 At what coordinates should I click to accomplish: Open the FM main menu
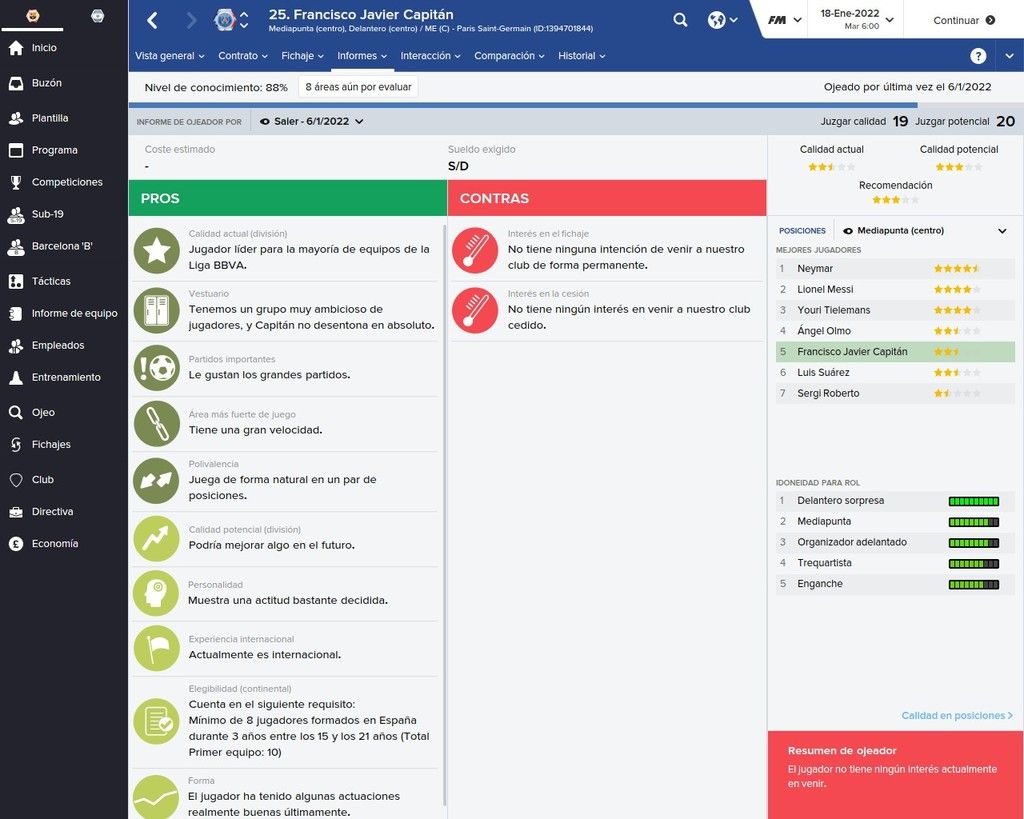pyautogui.click(x=784, y=20)
